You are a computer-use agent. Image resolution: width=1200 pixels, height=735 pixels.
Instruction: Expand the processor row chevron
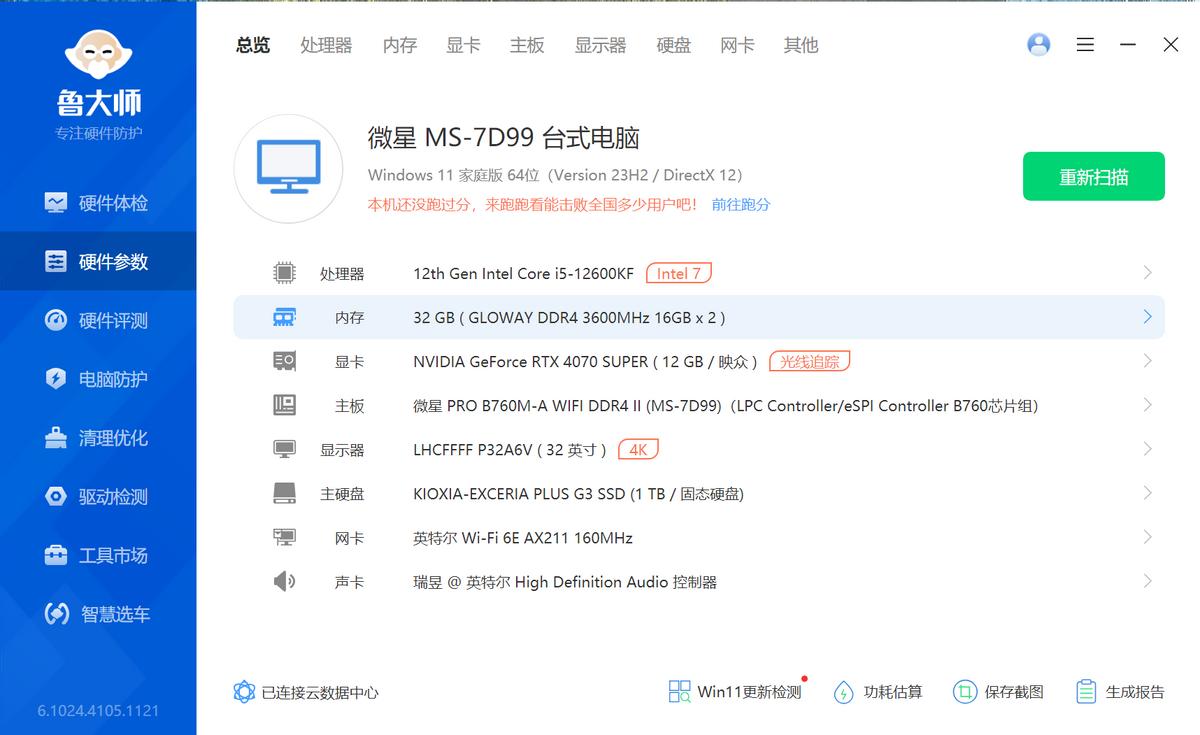click(x=1147, y=273)
